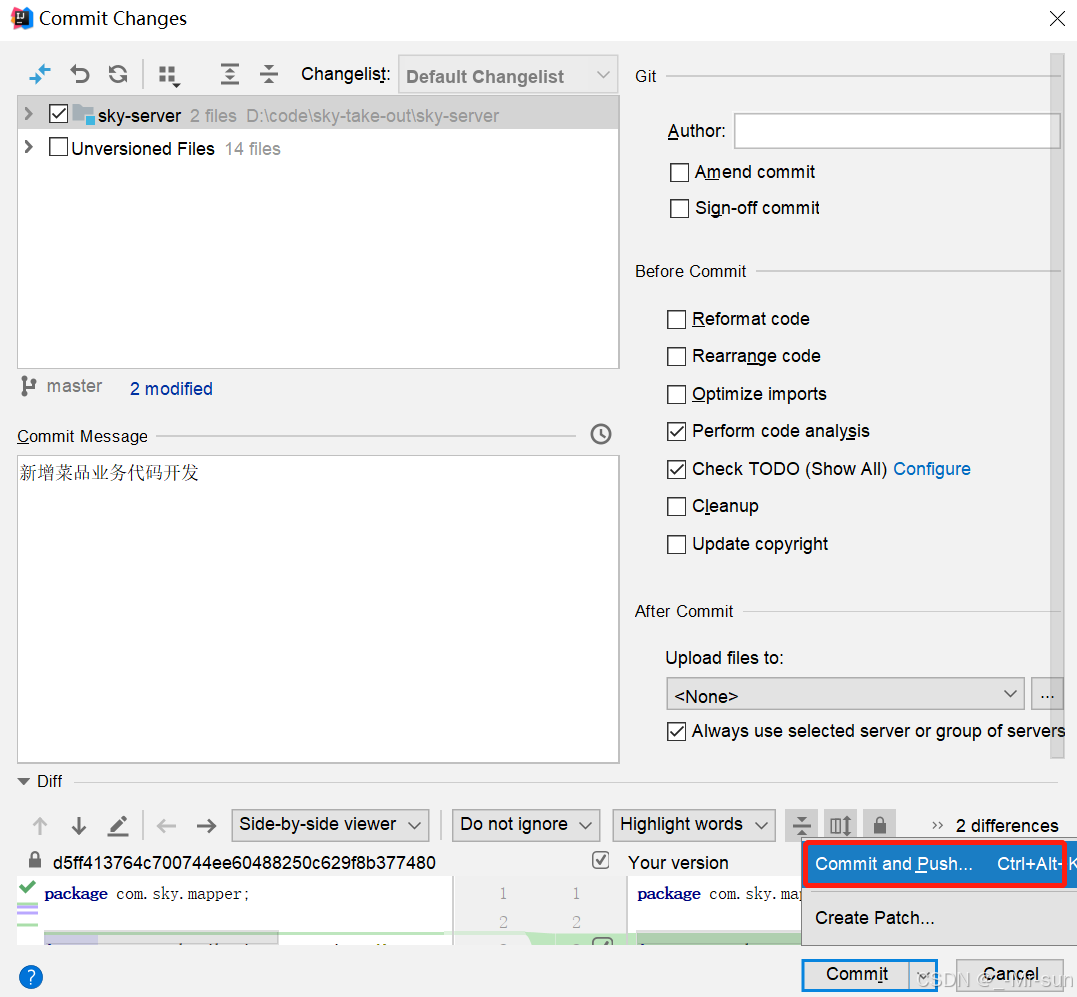The height and width of the screenshot is (997, 1077).
Task: Go to previous difference up arrow
Action: click(40, 825)
